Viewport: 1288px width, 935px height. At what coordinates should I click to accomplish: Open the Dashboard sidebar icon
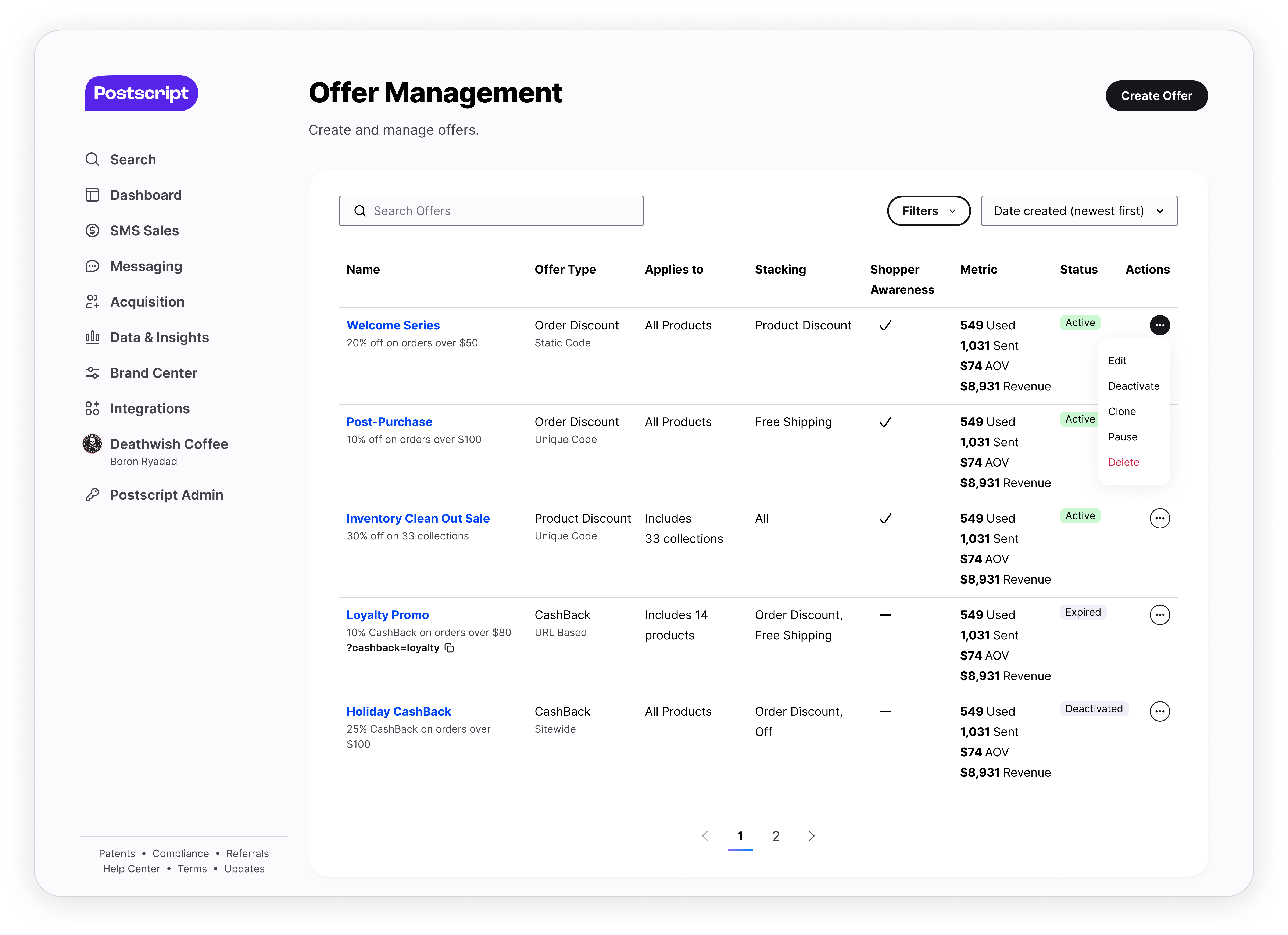pyautogui.click(x=92, y=195)
